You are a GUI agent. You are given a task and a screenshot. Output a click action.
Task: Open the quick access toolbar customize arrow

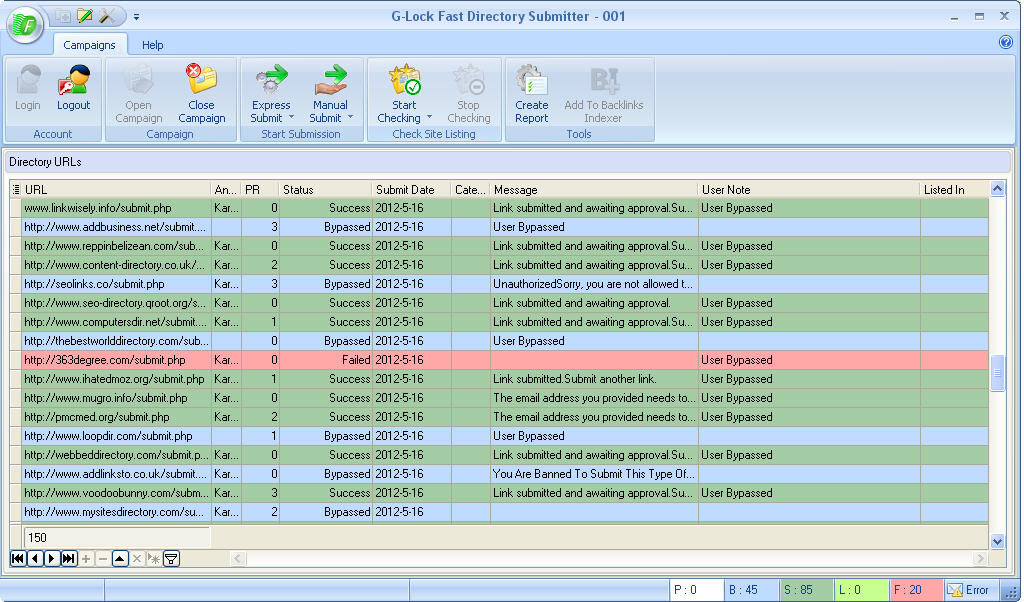tap(136, 17)
